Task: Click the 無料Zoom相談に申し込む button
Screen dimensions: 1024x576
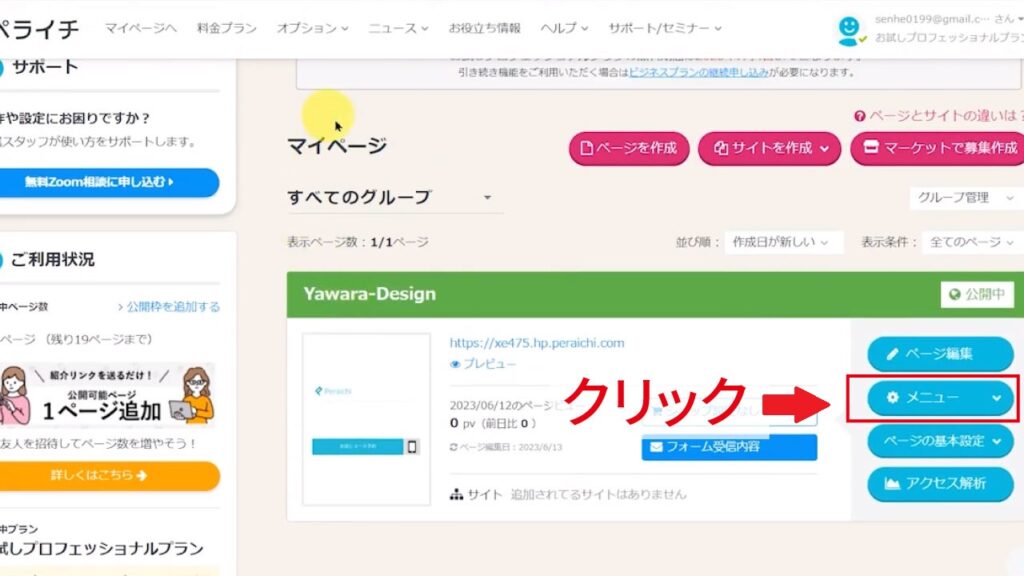Action: (x=108, y=182)
